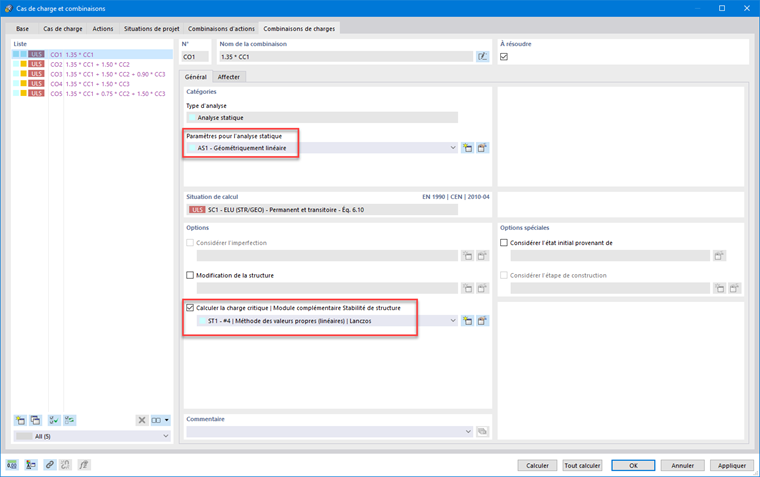Select CO1 1.35 * CC1 in list

pyautogui.click(x=92, y=54)
